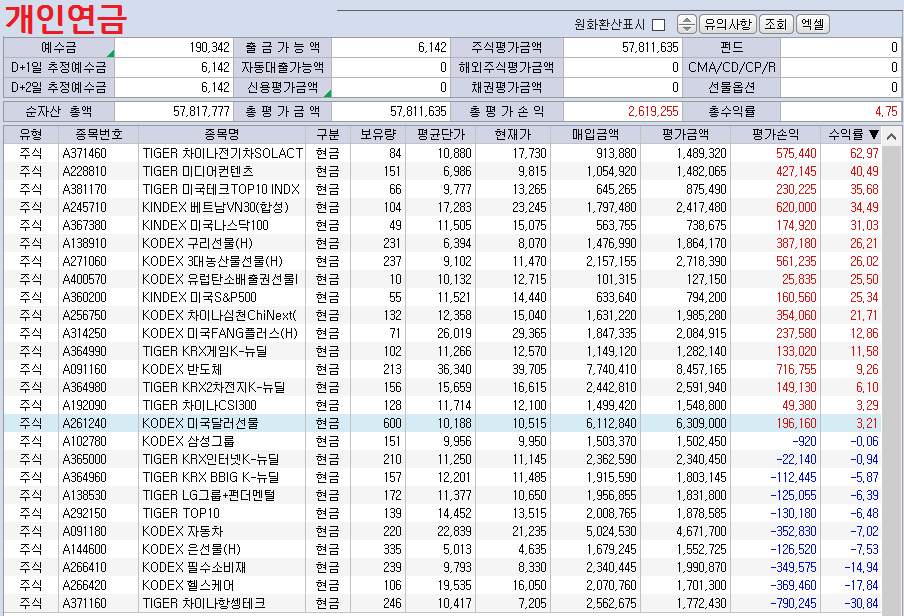Click the 예수금 value 190,342
Image resolution: width=904 pixels, height=616 pixels.
pos(210,47)
